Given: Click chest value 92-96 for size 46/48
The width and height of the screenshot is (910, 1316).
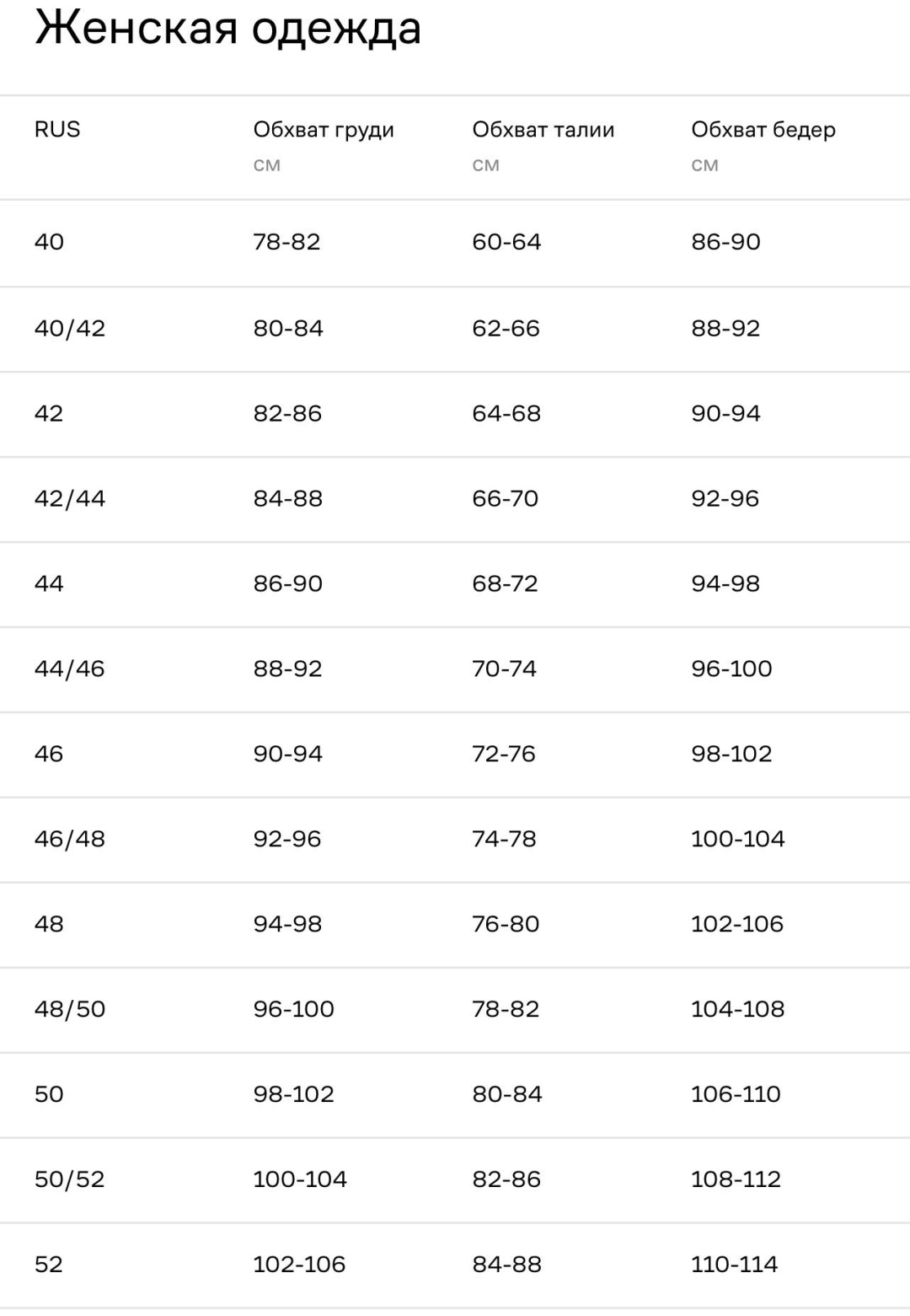Looking at the screenshot, I should coord(287,839).
